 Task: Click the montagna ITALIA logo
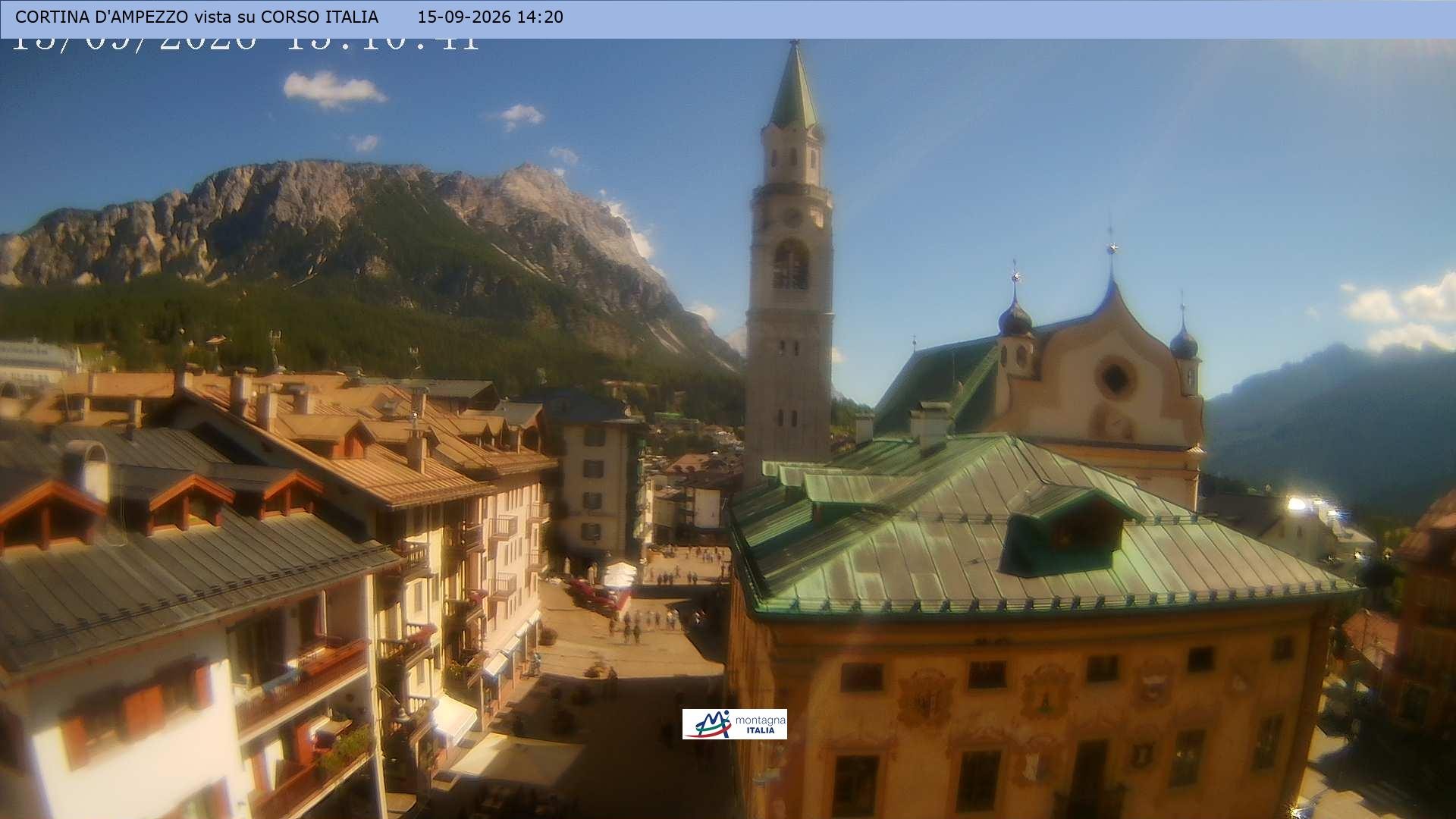(x=734, y=724)
